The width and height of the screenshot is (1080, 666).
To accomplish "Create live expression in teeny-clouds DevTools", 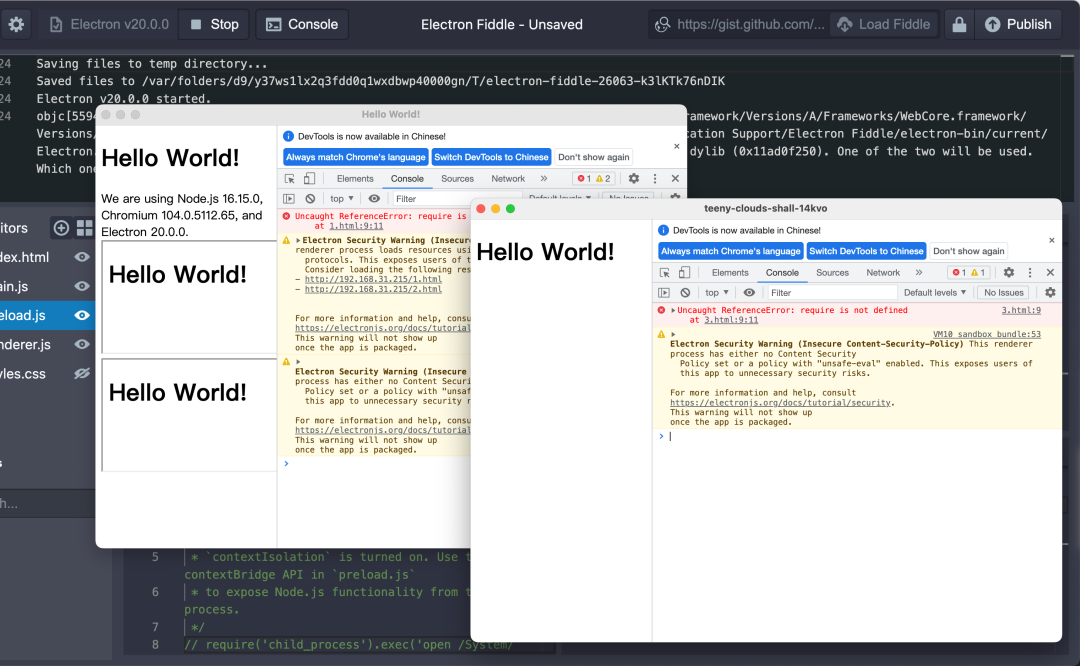I will coord(749,293).
